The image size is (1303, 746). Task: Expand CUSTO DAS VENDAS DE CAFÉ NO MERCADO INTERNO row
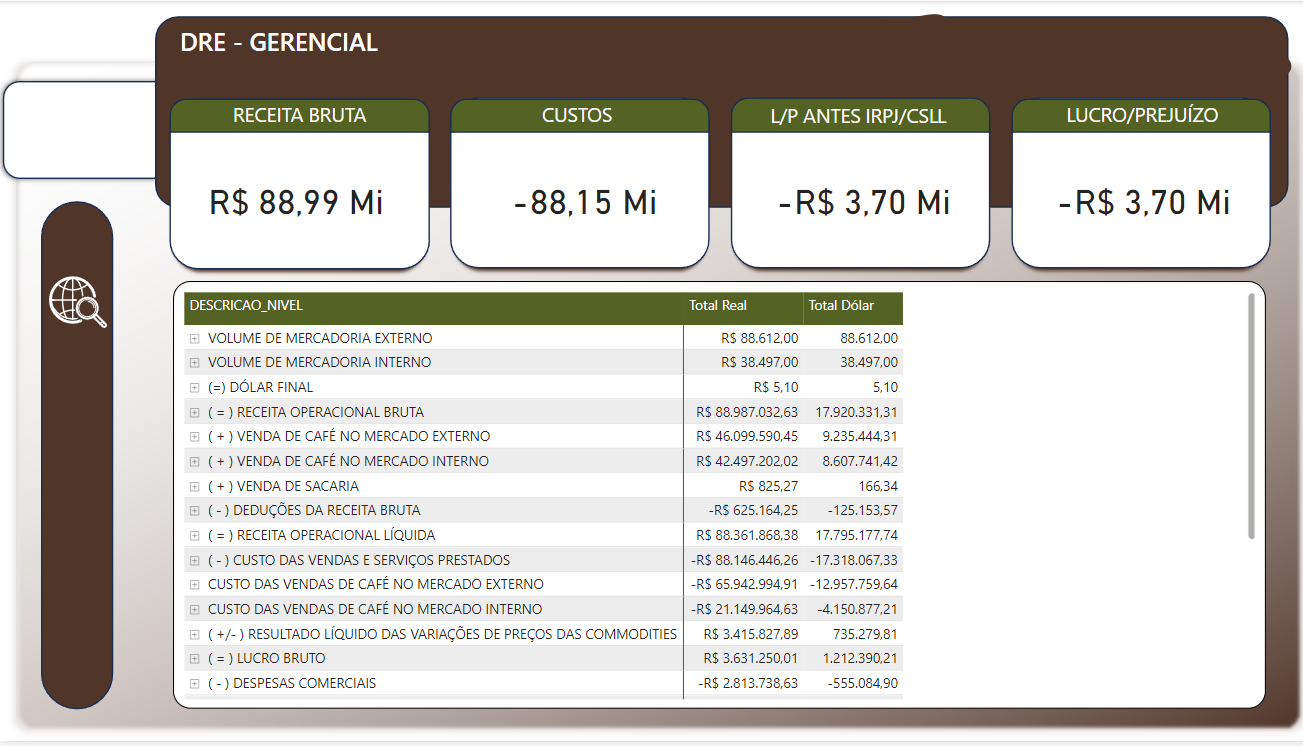coord(195,610)
